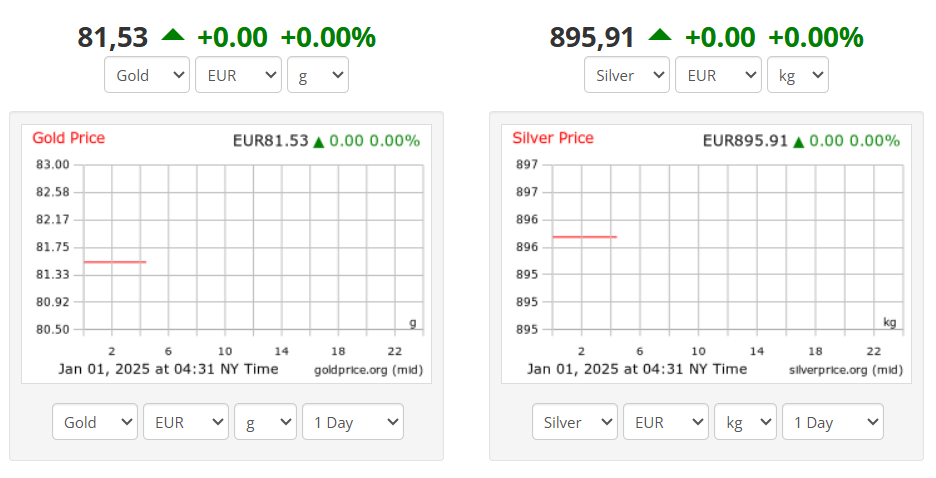Open the top kg weight unit dropdown
Viewport: 936px width, 478px height.
coord(798,75)
